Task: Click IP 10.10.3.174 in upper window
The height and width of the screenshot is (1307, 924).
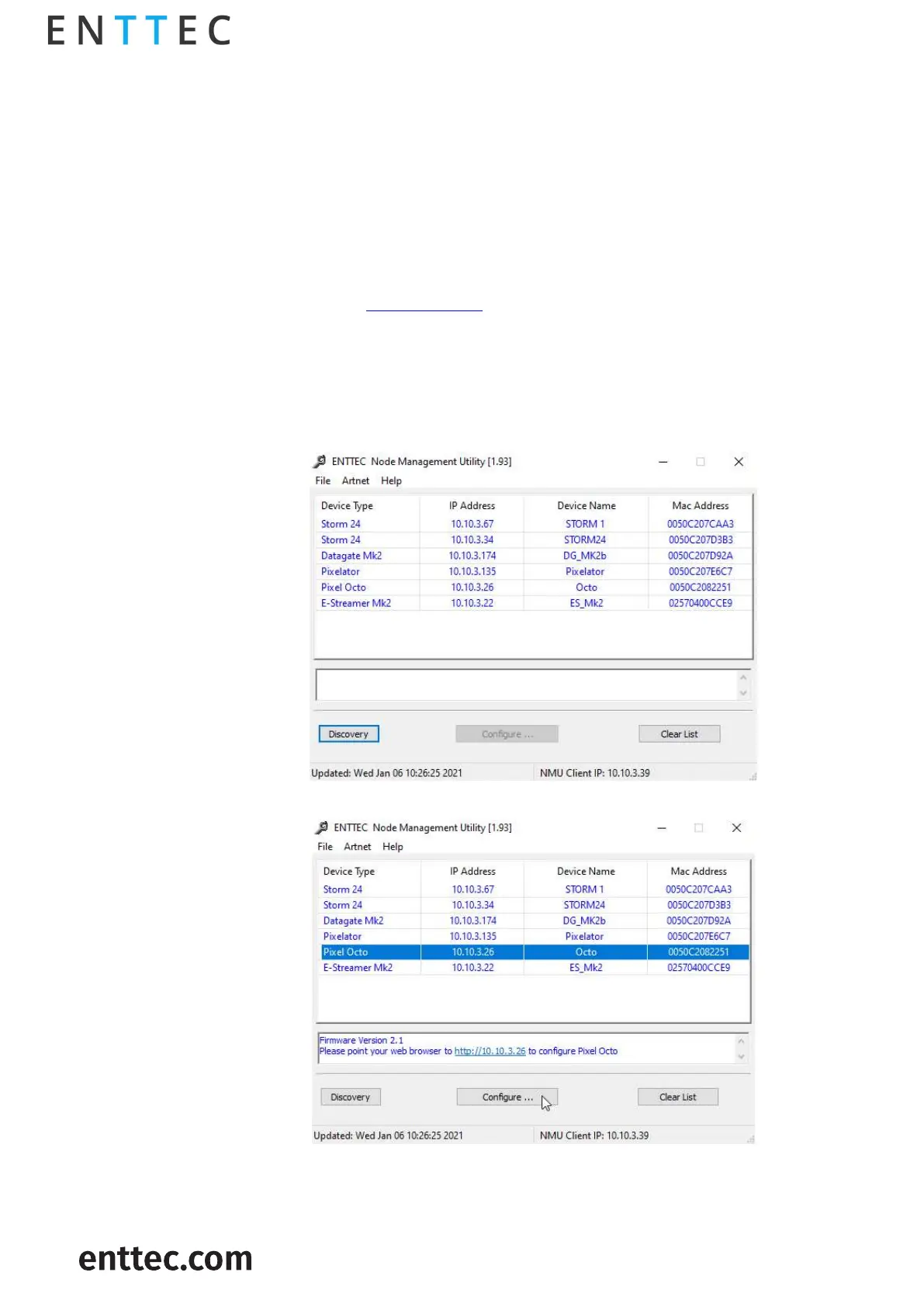Action: coord(472,556)
